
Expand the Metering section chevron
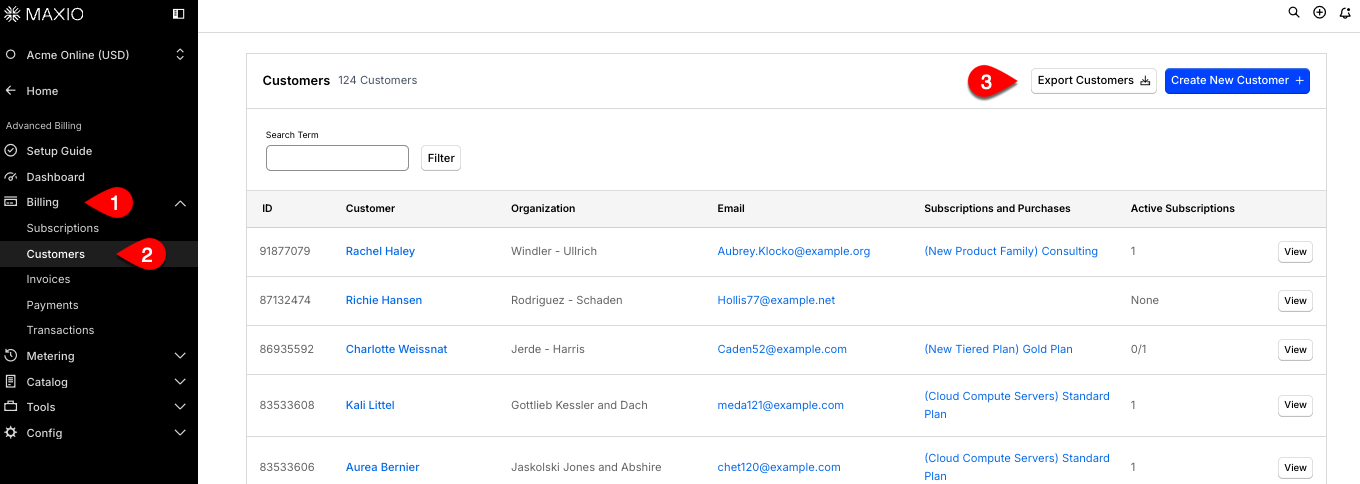click(180, 356)
